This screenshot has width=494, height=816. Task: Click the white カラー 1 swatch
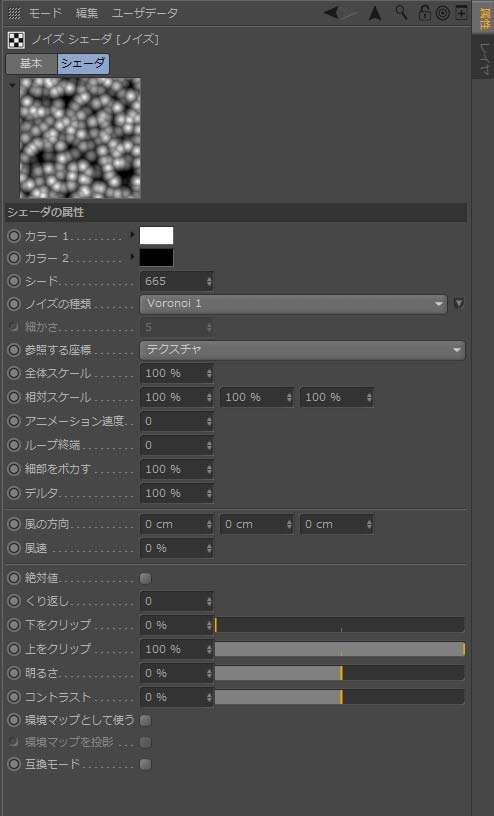click(156, 236)
